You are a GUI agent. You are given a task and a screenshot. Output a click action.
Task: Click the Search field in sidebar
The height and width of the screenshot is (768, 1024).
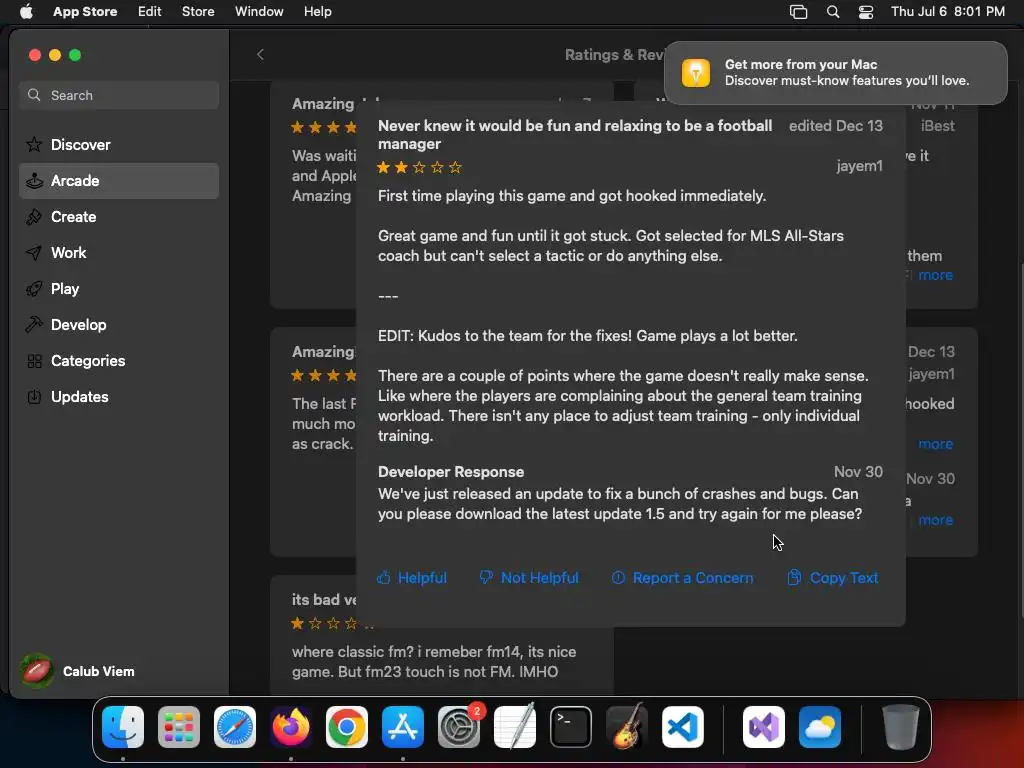[119, 95]
